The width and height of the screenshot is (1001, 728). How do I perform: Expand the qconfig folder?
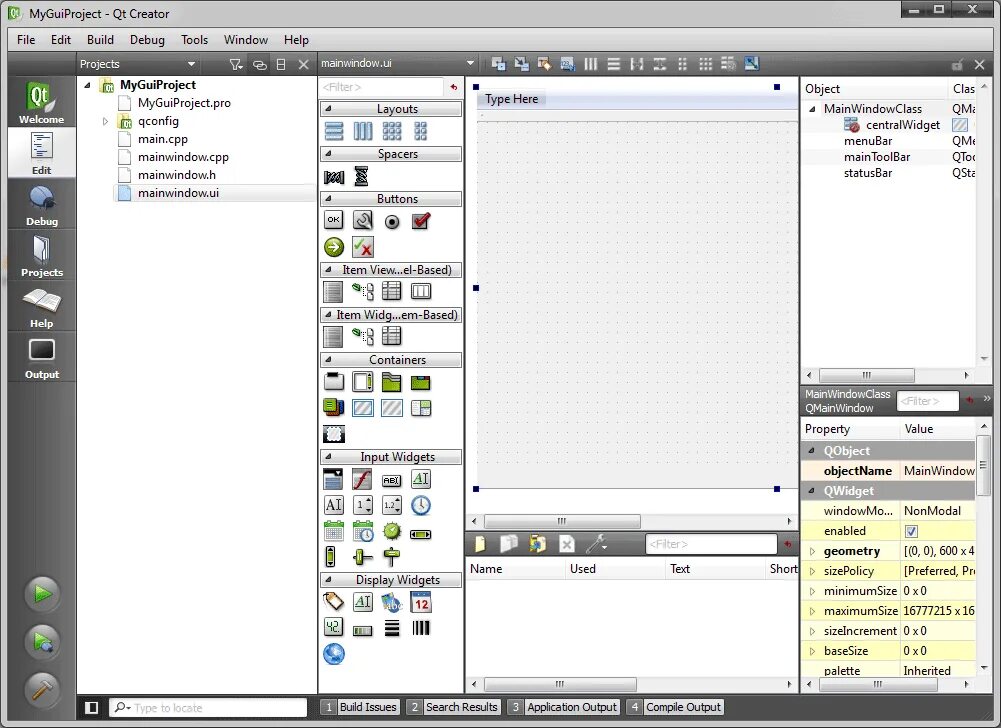point(105,121)
